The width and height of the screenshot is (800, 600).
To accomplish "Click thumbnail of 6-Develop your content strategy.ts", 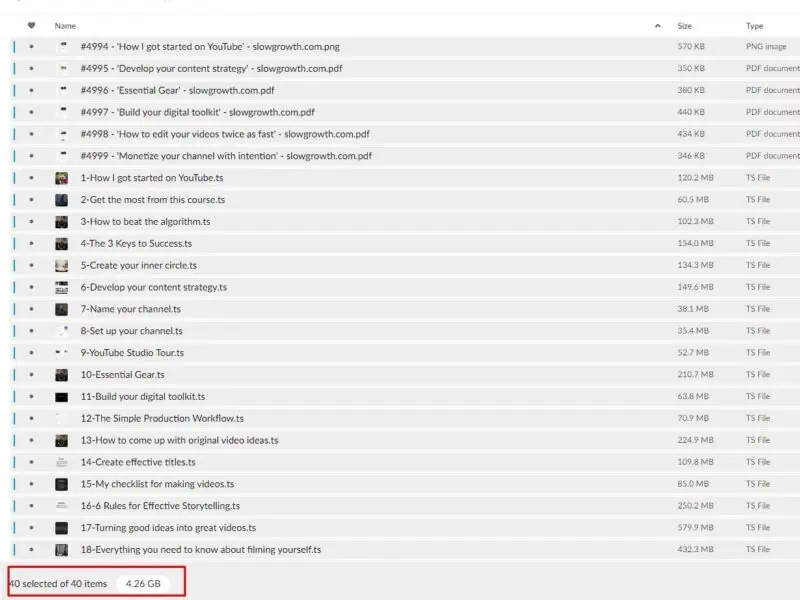I will pos(62,287).
